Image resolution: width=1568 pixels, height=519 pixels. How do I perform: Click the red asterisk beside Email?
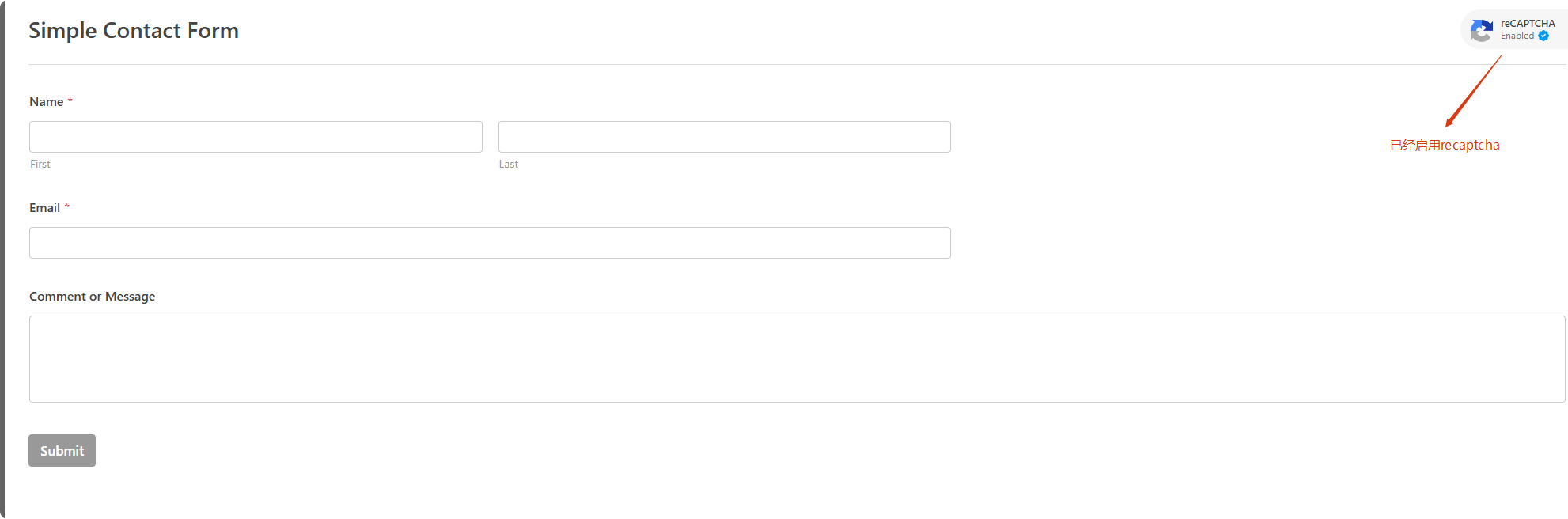(x=66, y=207)
